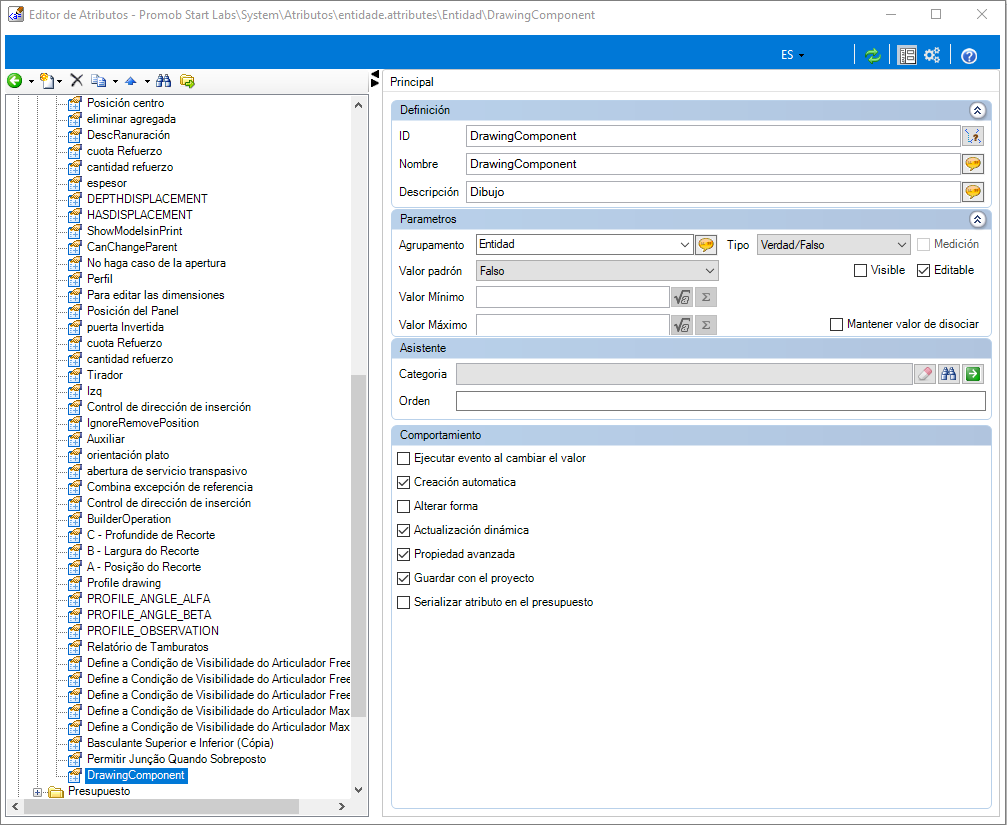Click translation bubble icon beside Descripción
Image resolution: width=1007 pixels, height=825 pixels.
click(973, 192)
